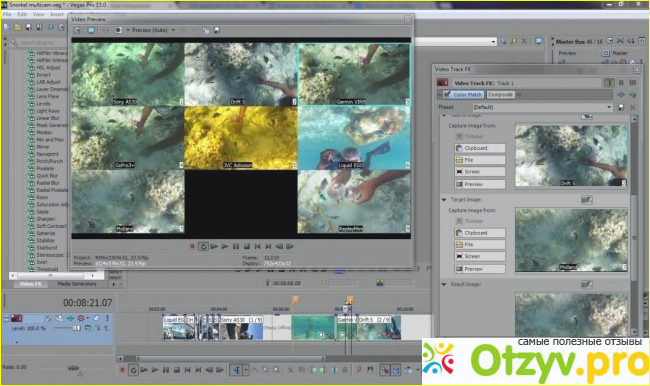Pause playback in Video Preview
The image size is (650, 386).
tap(236, 246)
